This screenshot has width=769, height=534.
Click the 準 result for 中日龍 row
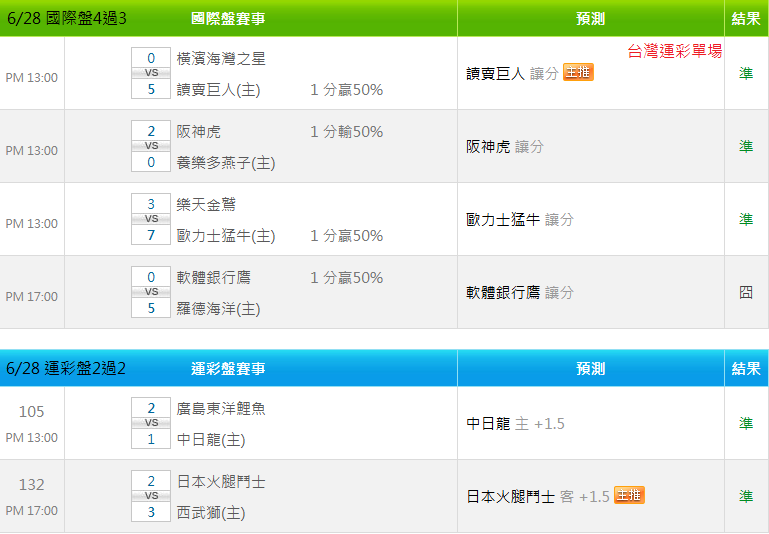[746, 424]
